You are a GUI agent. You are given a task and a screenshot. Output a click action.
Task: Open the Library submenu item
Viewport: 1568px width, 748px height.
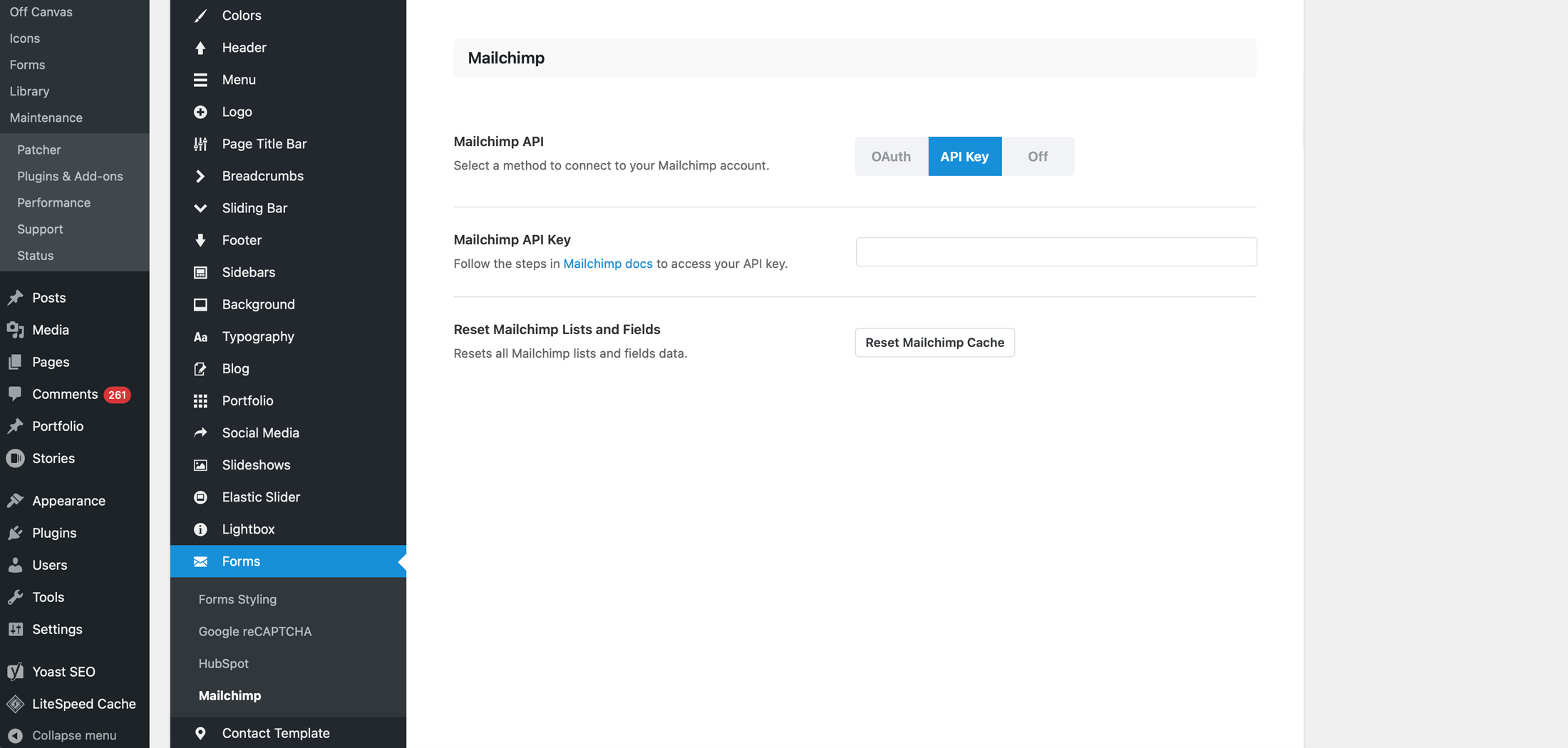tap(29, 90)
